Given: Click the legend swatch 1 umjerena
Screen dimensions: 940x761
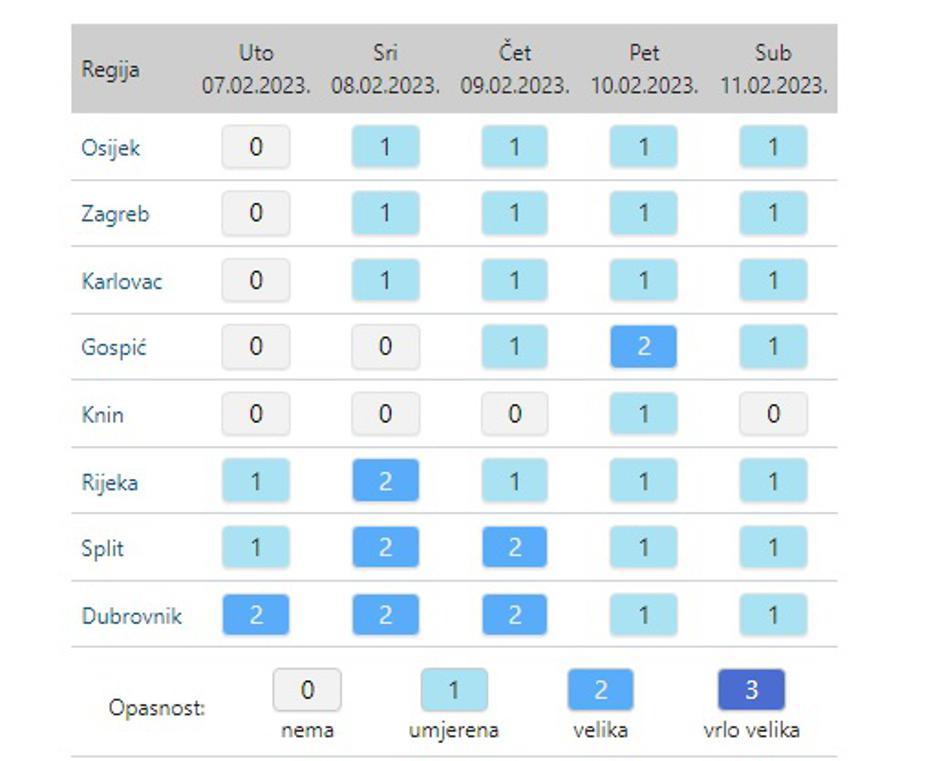Looking at the screenshot, I should click(454, 690).
